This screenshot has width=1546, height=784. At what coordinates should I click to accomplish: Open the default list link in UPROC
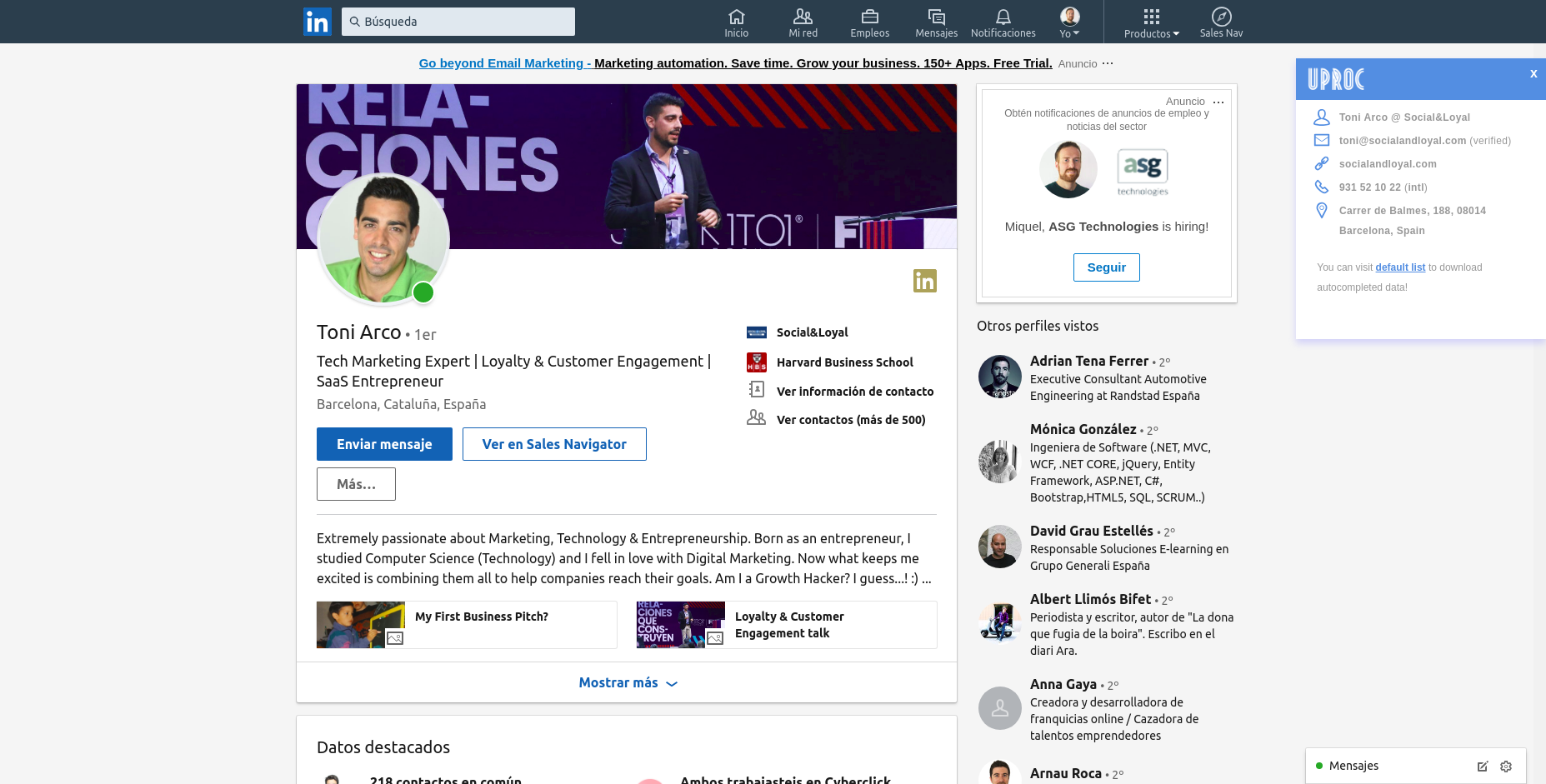(x=1400, y=267)
